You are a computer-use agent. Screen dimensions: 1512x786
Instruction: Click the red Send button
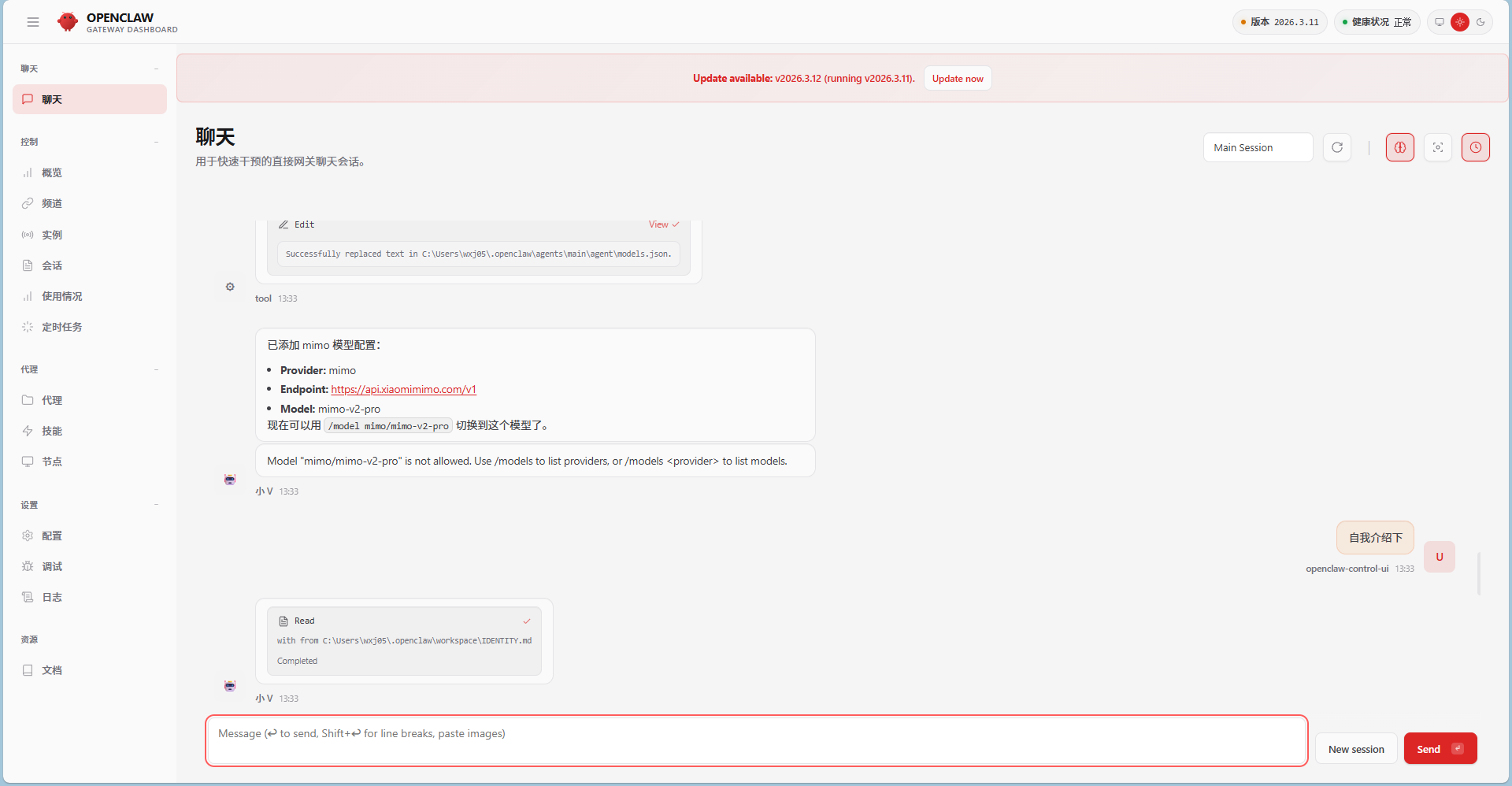point(1440,749)
